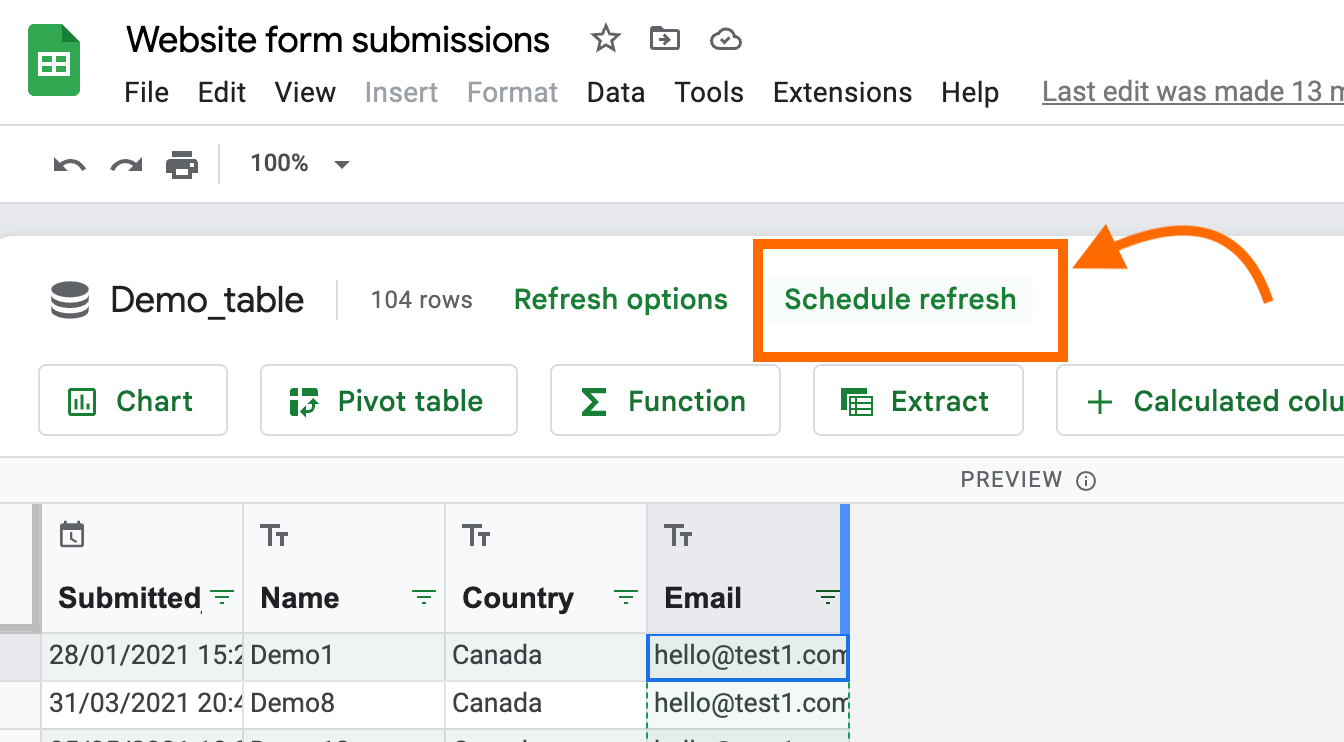Open the filter on the Email column
This screenshot has width=1344, height=742.
[x=827, y=596]
